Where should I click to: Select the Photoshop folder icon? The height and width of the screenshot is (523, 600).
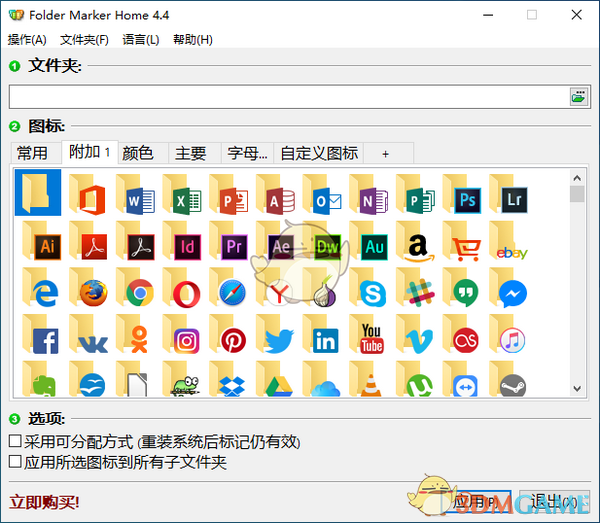[x=463, y=195]
